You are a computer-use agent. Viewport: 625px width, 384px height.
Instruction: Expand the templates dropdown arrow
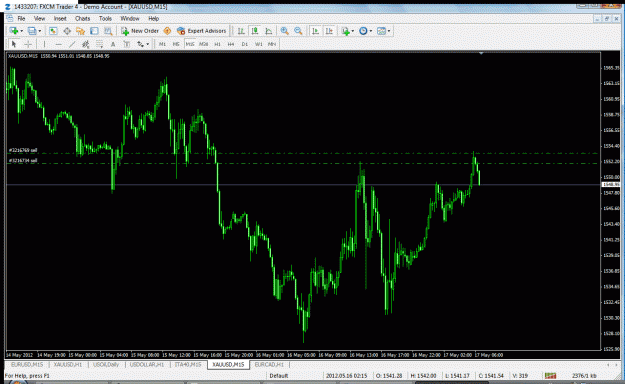click(389, 31)
